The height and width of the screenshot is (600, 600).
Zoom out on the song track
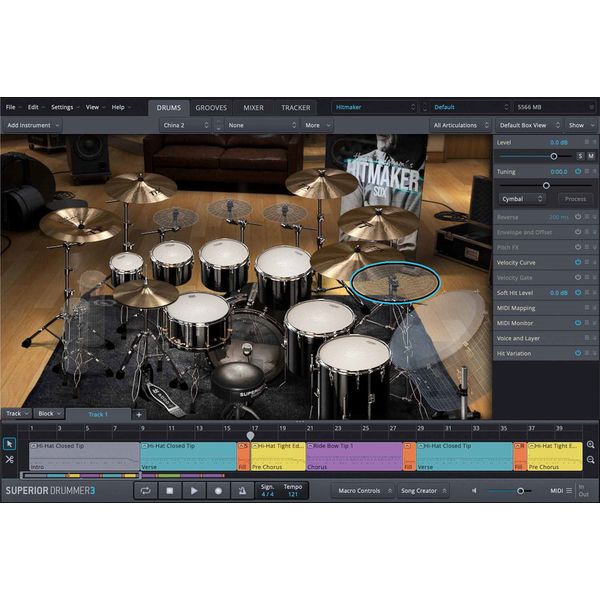pos(590,460)
